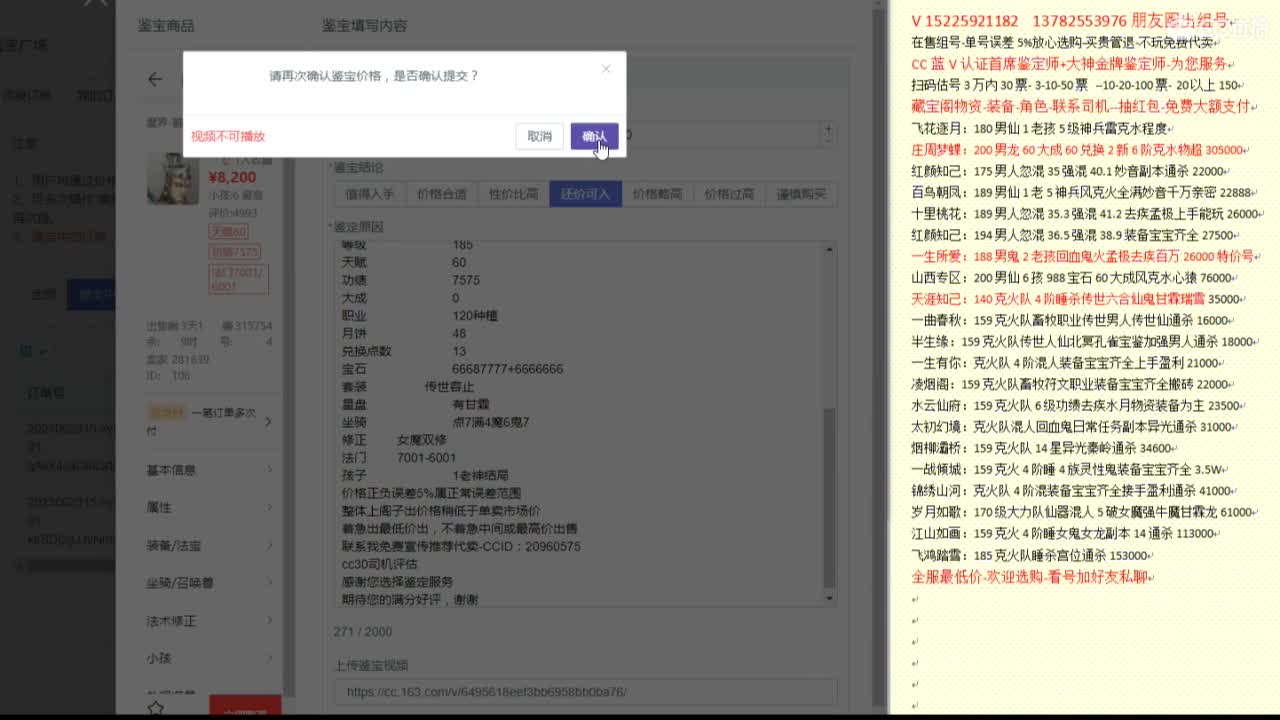This screenshot has height=720, width=1280.
Task: Click the 法门7001/6001 tag
Action: pos(238,279)
